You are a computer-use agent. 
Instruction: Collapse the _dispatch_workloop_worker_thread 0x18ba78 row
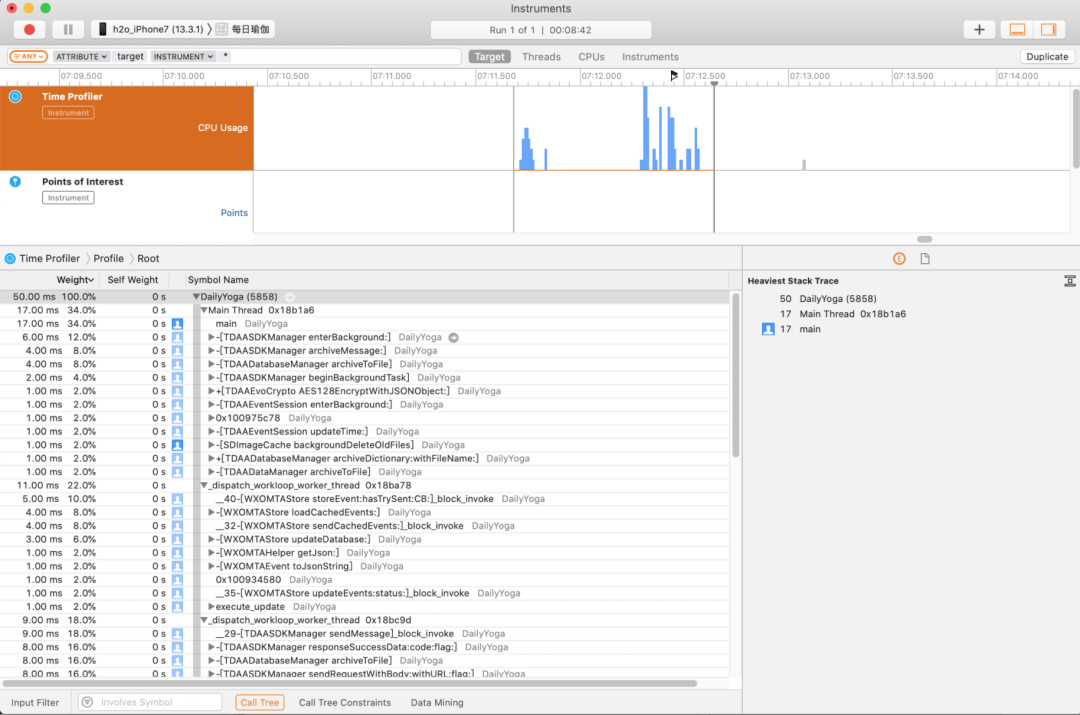click(204, 486)
